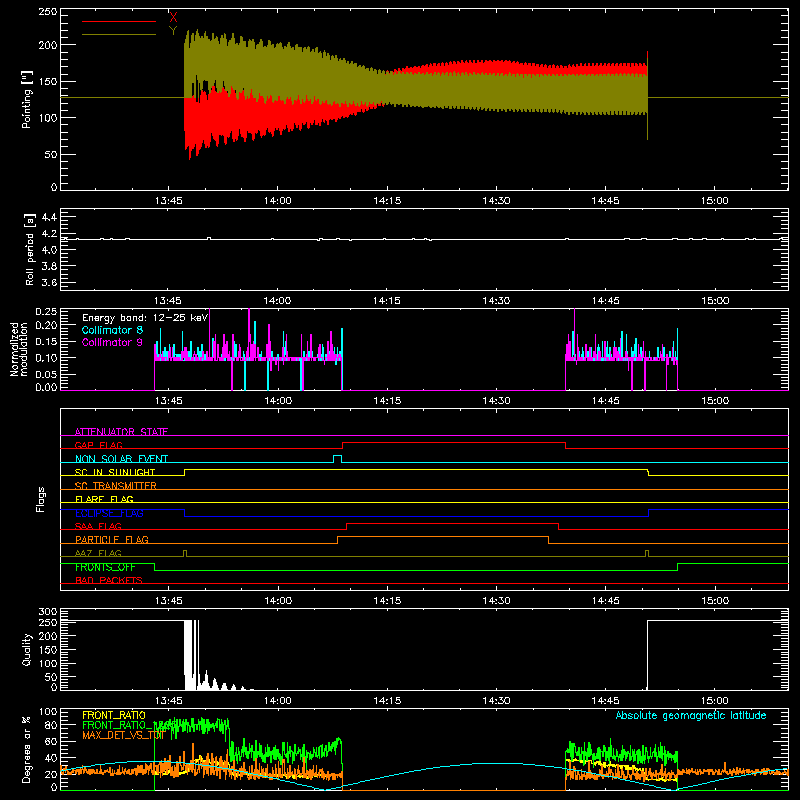The image size is (800, 800).
Task: Click the Flags axis label
Action: (x=41, y=499)
